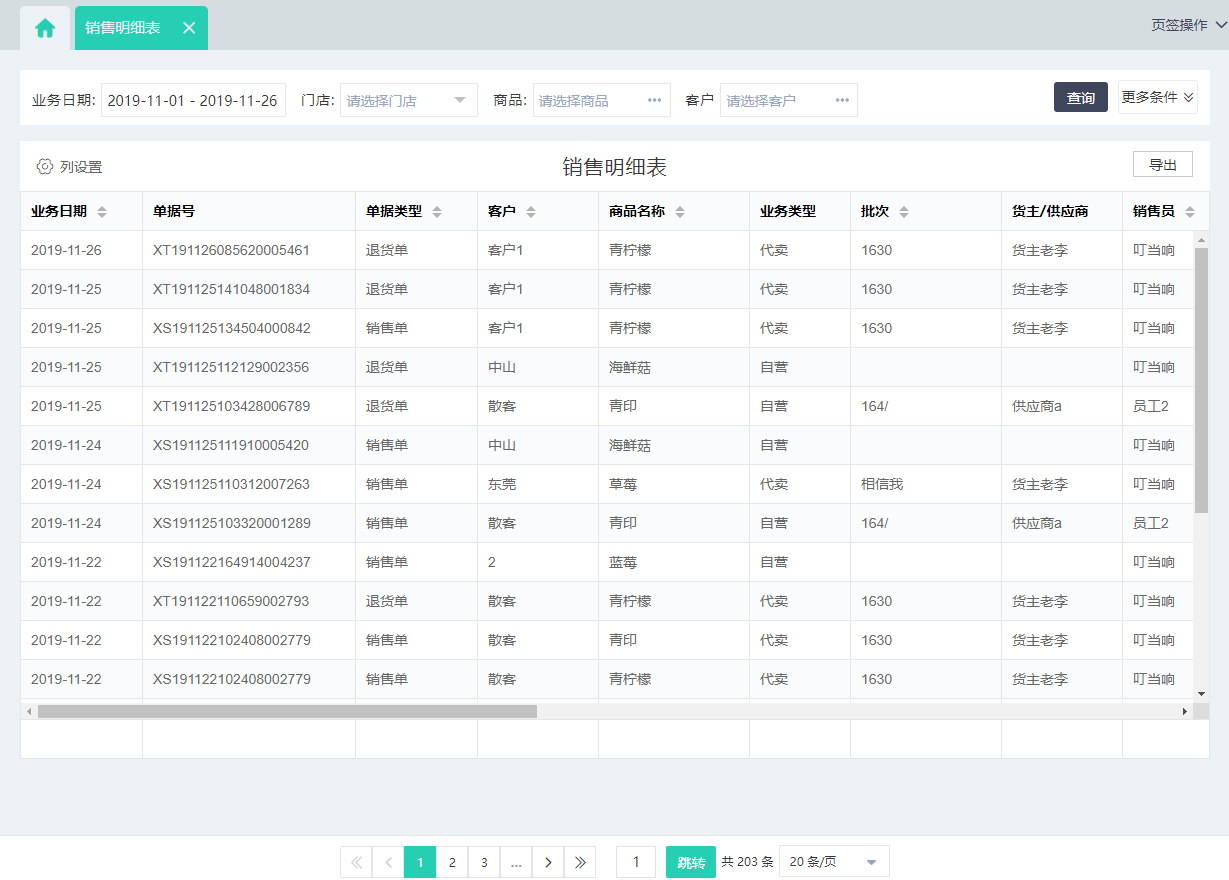Open the 业务日期 date range field
1229x880 pixels.
pos(193,100)
